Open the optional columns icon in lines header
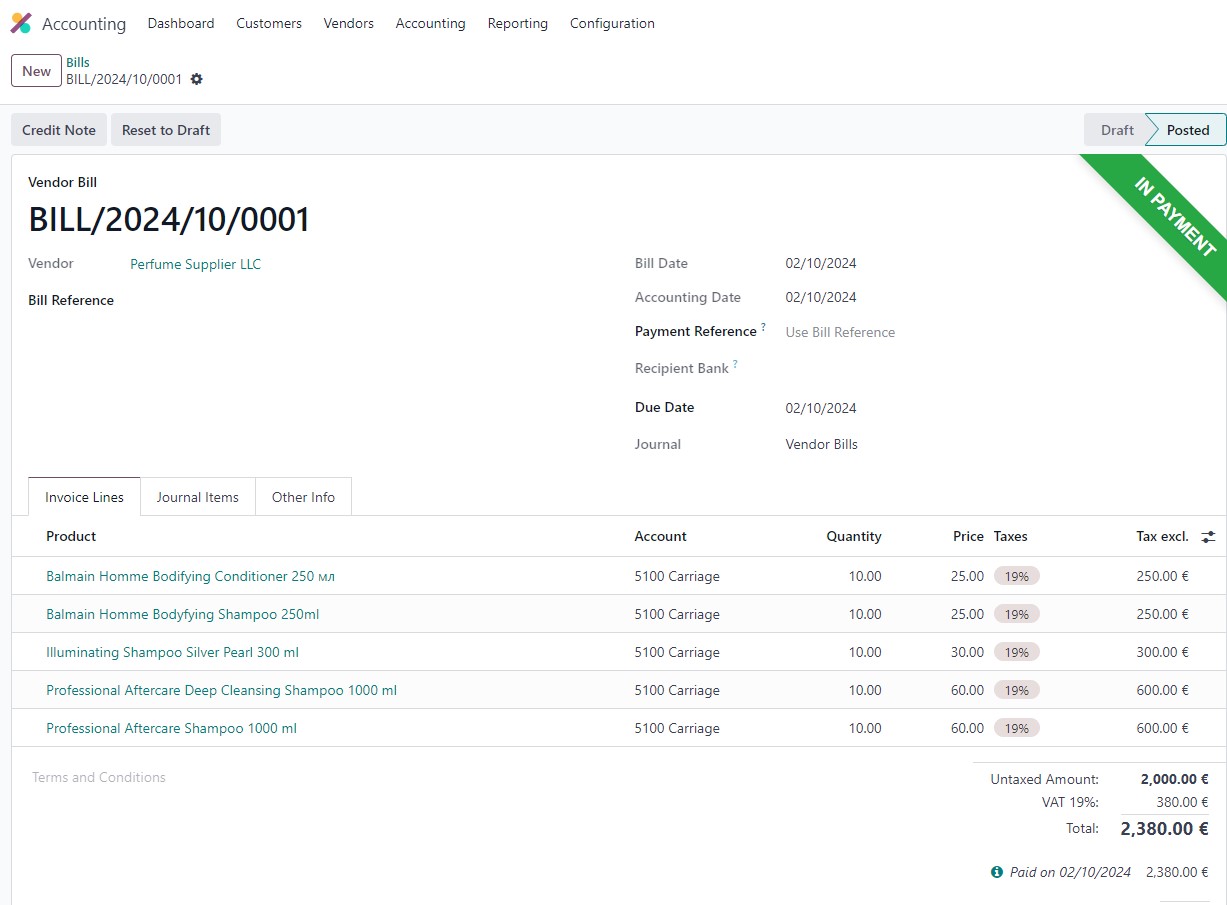The image size is (1227, 905). point(1208,536)
